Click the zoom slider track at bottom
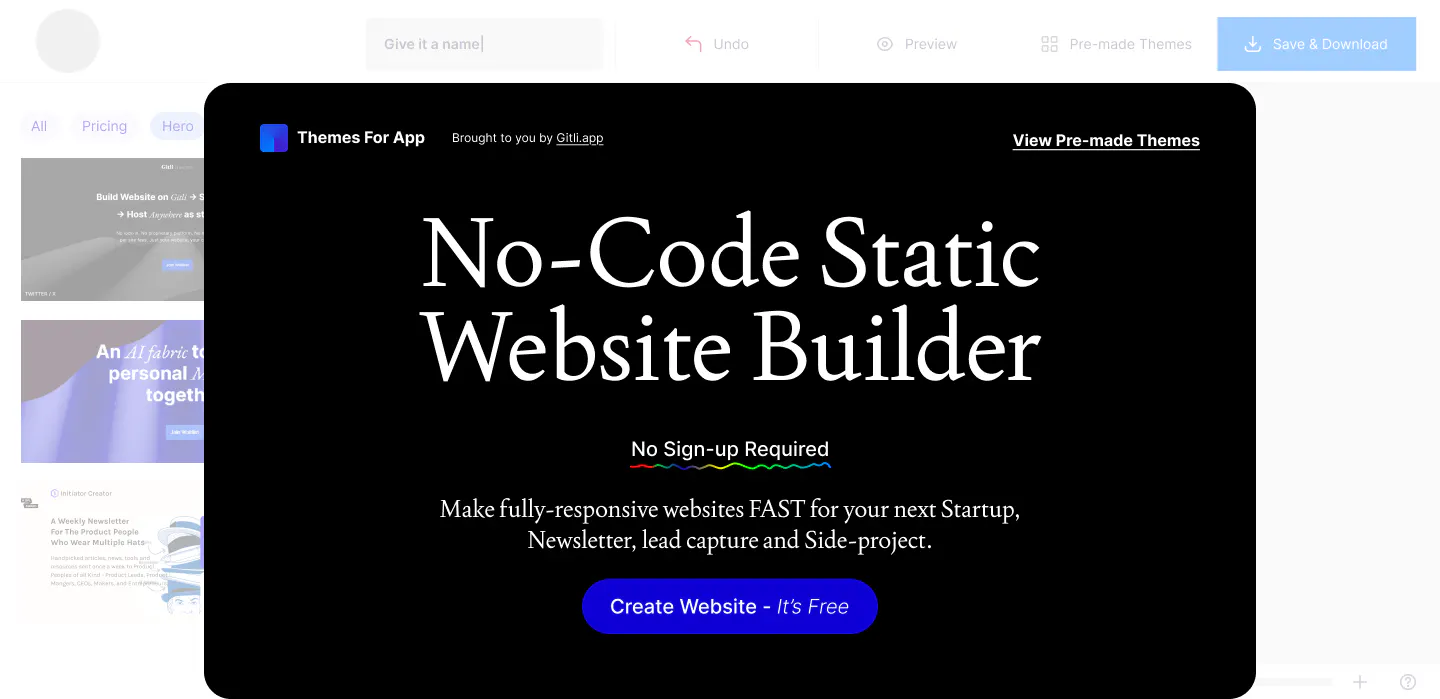The height and width of the screenshot is (699, 1440). click(x=1294, y=682)
